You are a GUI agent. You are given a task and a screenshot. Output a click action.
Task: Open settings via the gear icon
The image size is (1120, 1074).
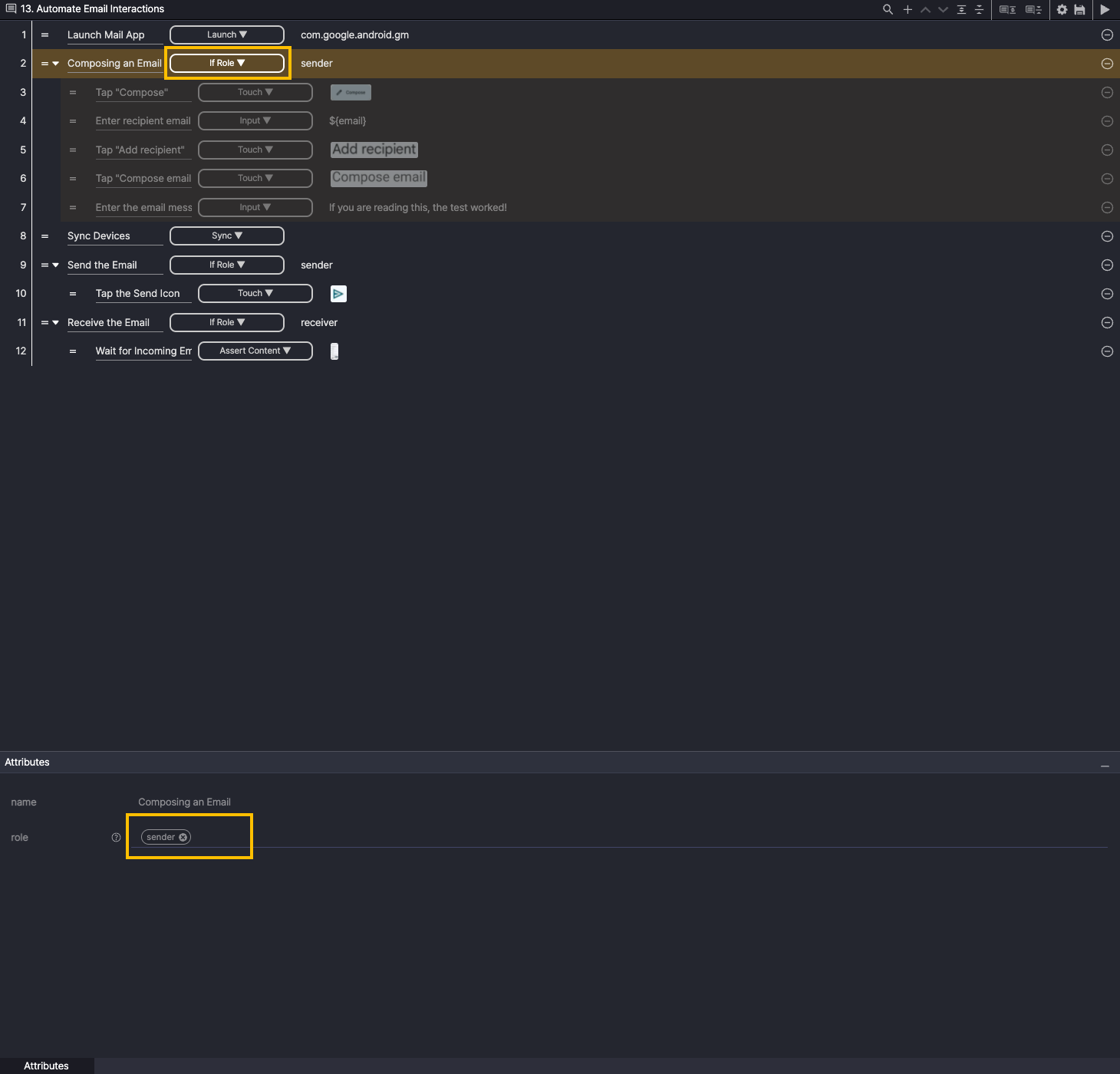point(1062,9)
